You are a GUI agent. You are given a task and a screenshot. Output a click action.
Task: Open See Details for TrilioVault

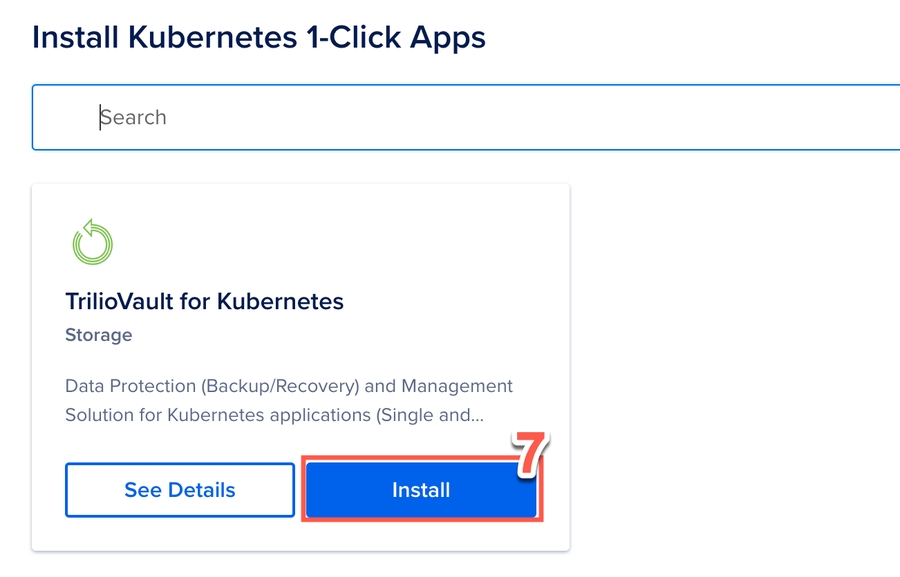point(180,490)
